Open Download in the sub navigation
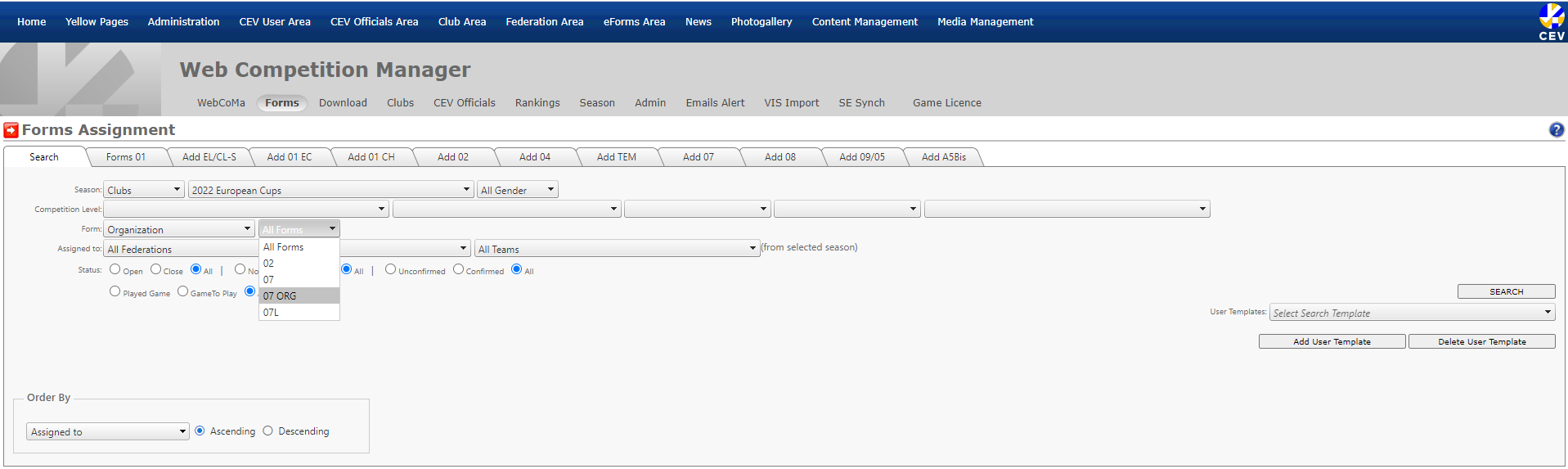The image size is (1568, 469). pos(343,103)
